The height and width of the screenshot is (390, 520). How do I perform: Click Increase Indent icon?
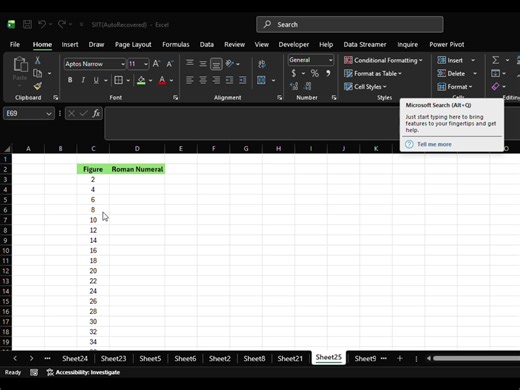243,80
